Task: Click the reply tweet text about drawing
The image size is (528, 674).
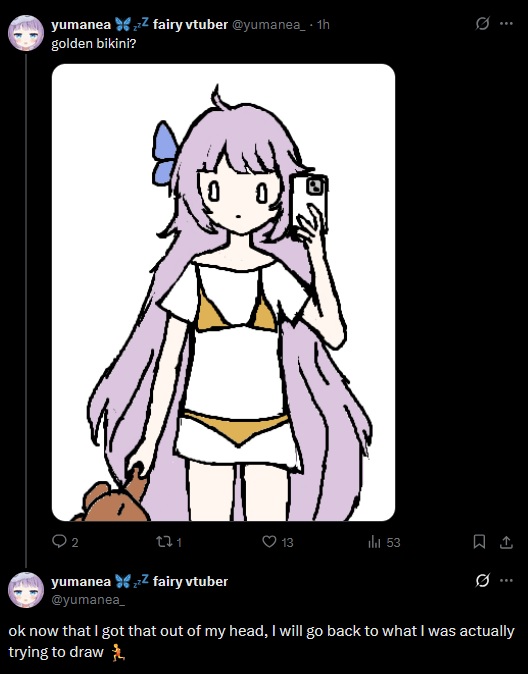Action: pos(261,642)
